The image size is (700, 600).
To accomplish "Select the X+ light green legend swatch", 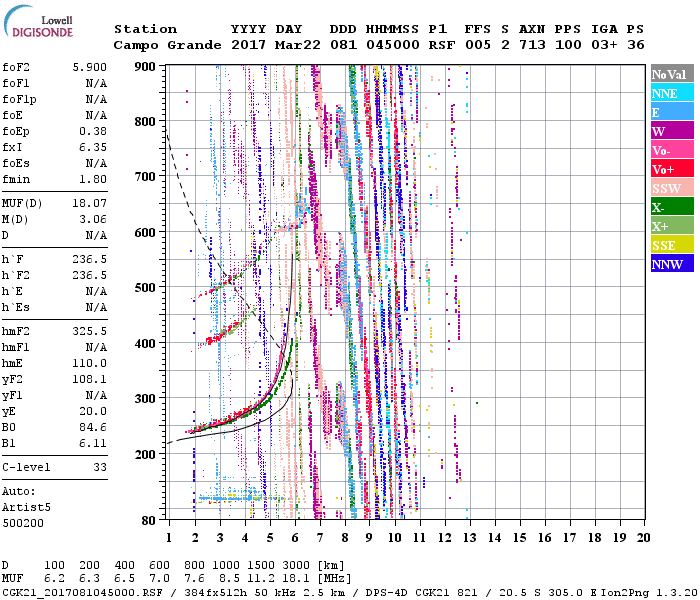I will [672, 226].
